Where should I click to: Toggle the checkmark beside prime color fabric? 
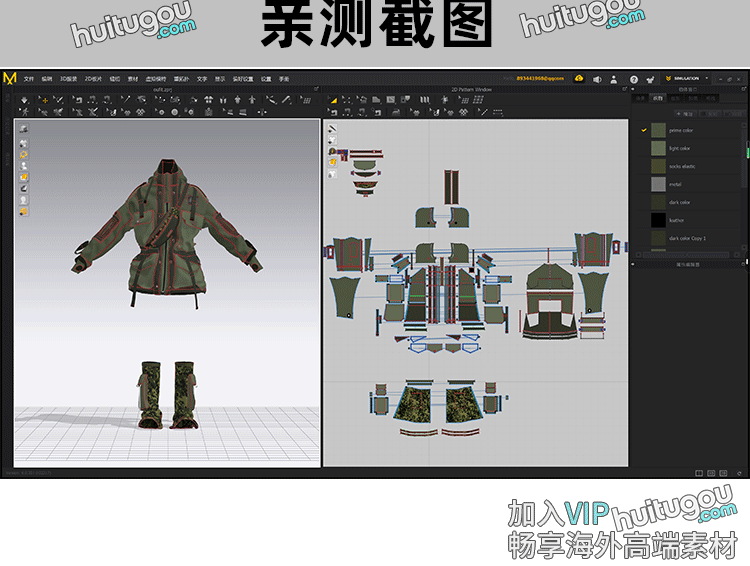pyautogui.click(x=644, y=130)
